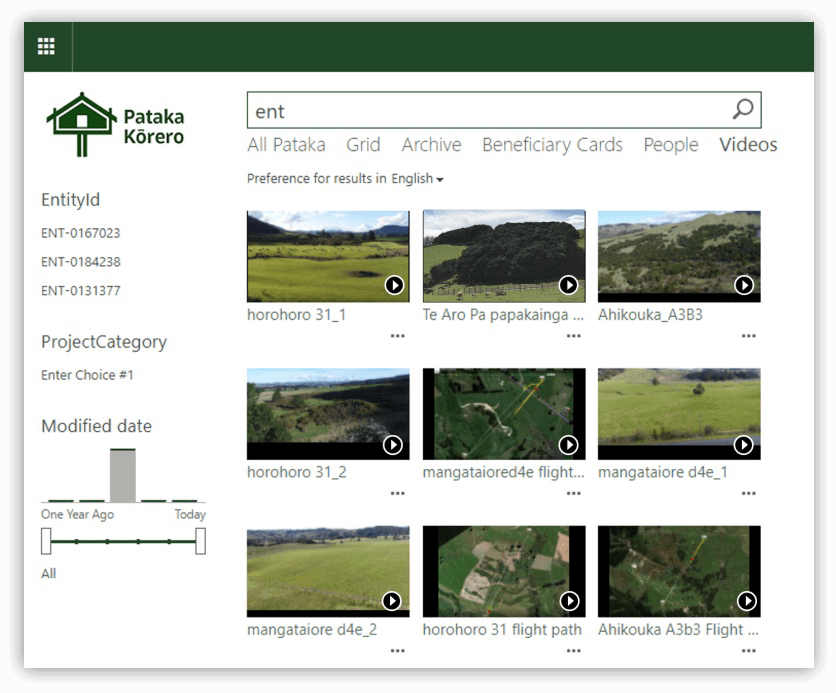Screen dimensions: 836x693
Task: Play the horohoro 31_1 video
Action: (395, 285)
